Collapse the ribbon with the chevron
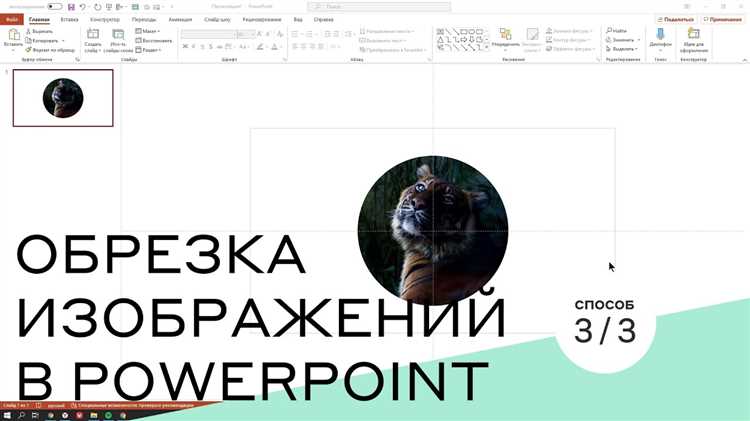750x421 pixels. [x=744, y=60]
